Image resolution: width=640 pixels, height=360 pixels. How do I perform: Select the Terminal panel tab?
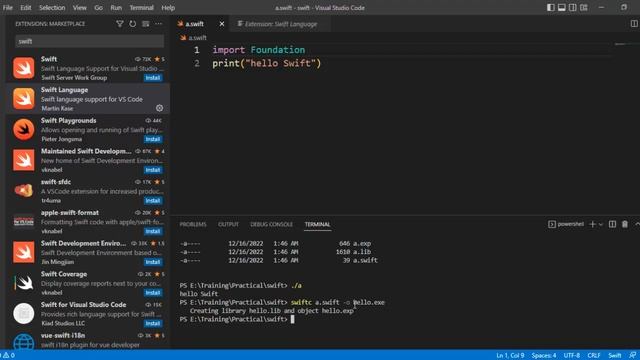click(x=317, y=224)
